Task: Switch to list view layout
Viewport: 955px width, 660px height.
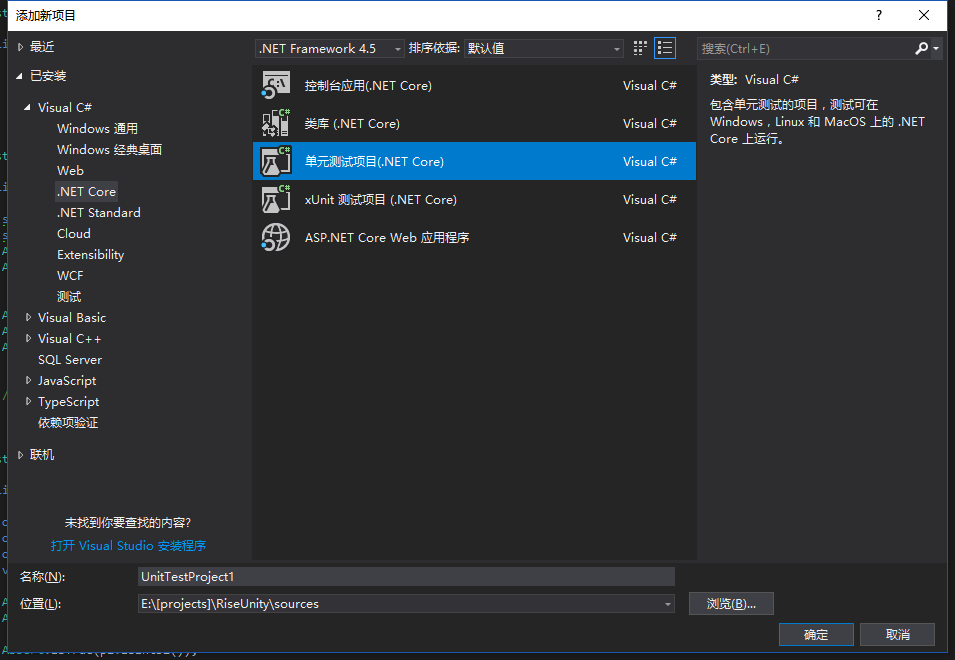Action: tap(665, 48)
